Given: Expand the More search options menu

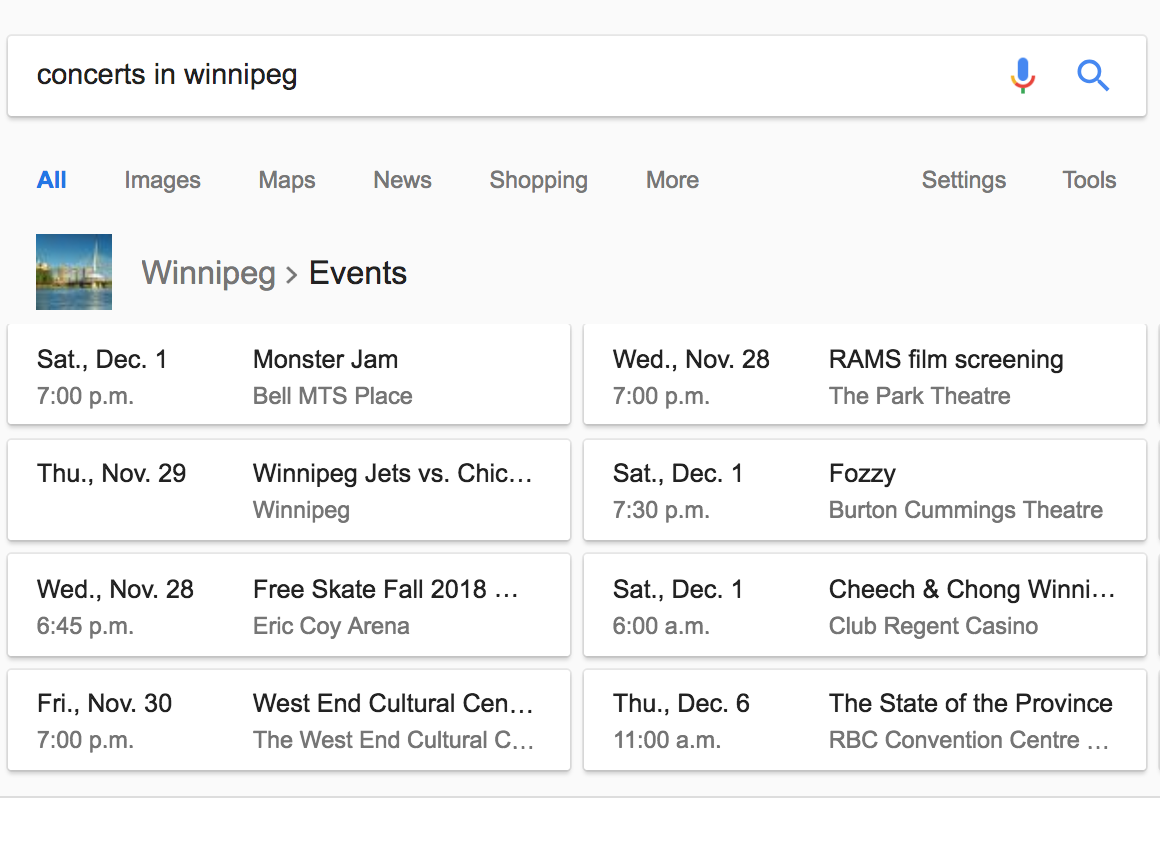Looking at the screenshot, I should [672, 180].
